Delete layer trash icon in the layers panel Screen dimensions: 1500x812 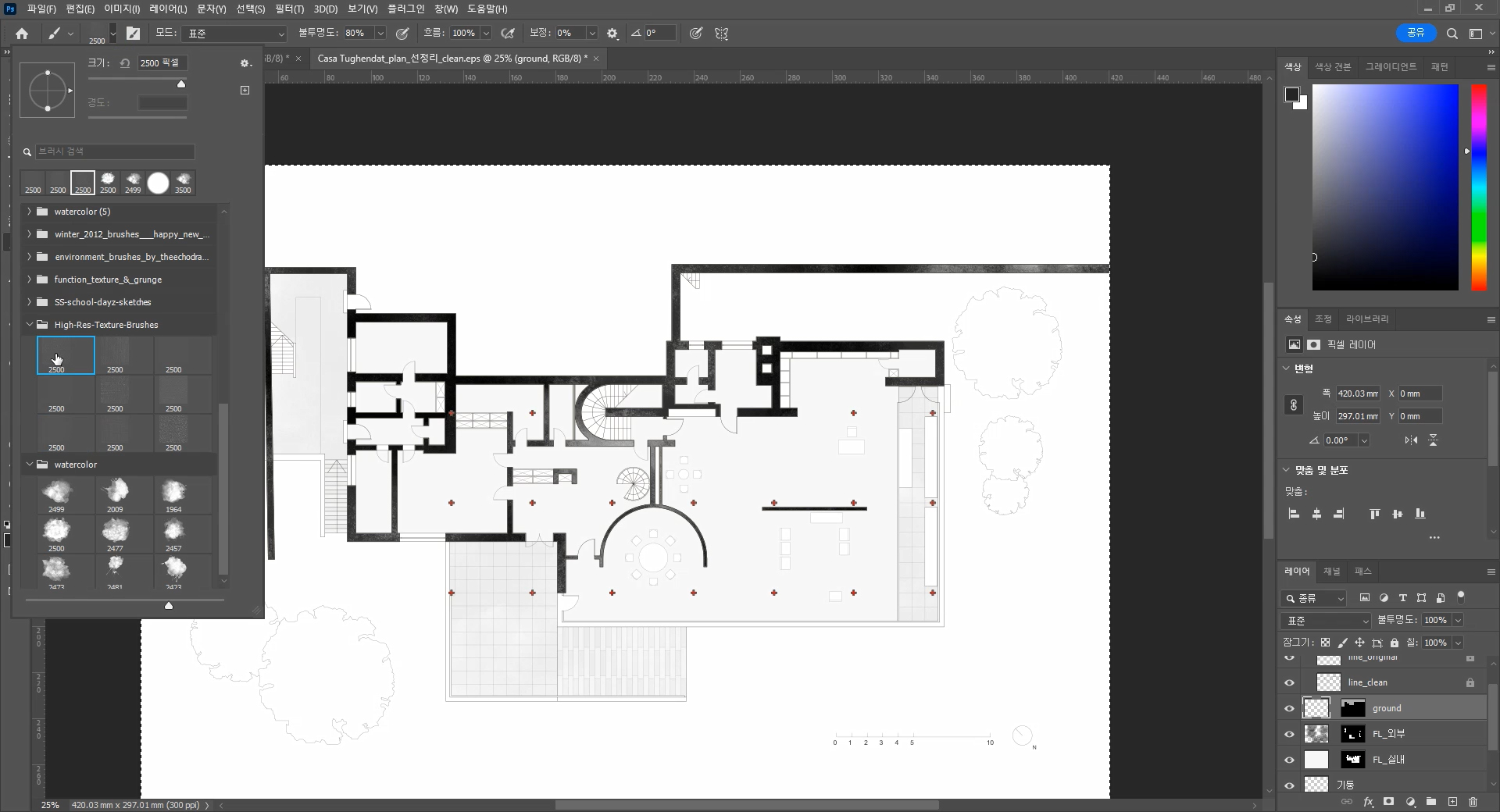click(x=1473, y=802)
